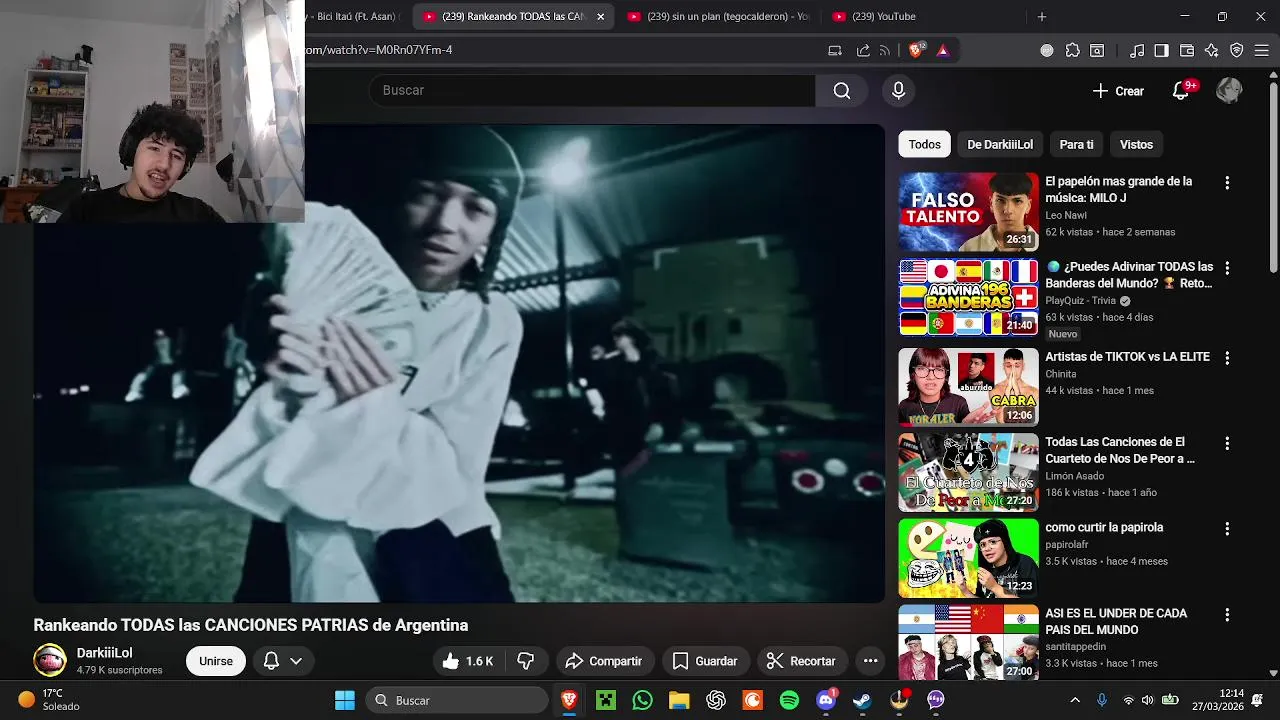Image resolution: width=1280 pixels, height=720 pixels.
Task: Open Cuarteto de Nos video thumbnail
Action: click(968, 472)
